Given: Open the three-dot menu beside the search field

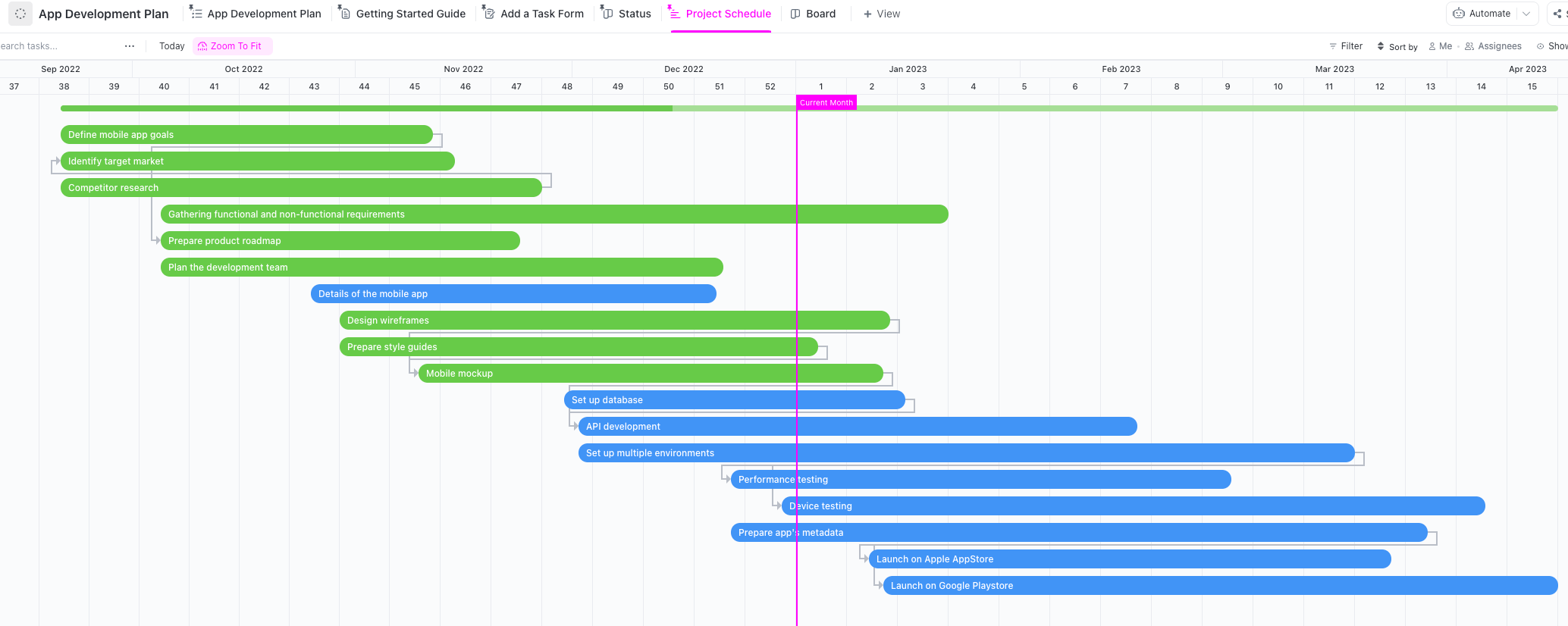Looking at the screenshot, I should pyautogui.click(x=130, y=46).
